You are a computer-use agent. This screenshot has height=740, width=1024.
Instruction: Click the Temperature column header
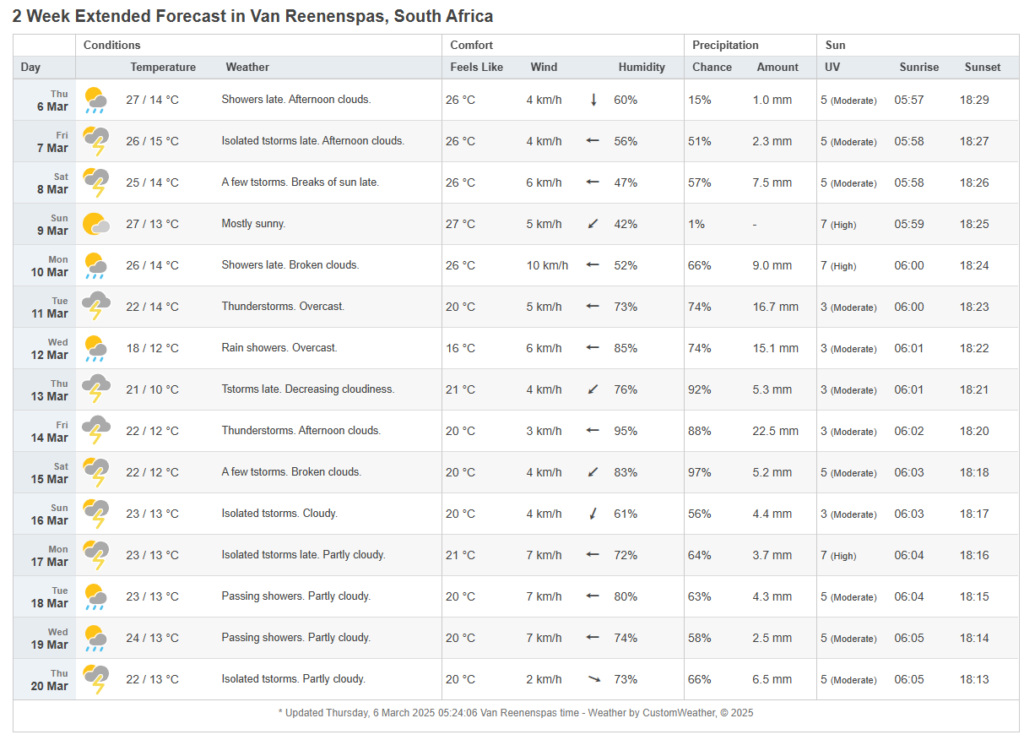click(x=163, y=67)
